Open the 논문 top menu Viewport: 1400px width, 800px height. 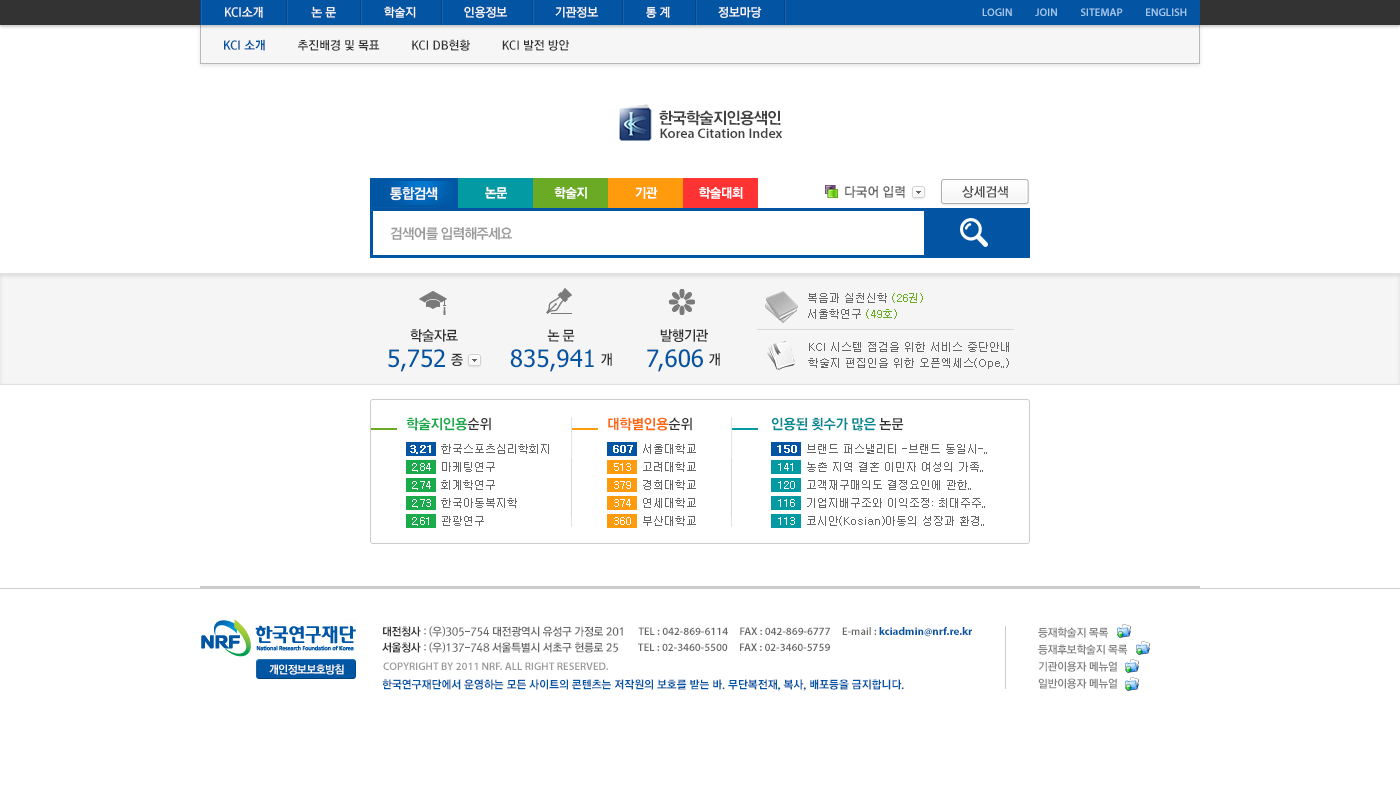pyautogui.click(x=323, y=12)
